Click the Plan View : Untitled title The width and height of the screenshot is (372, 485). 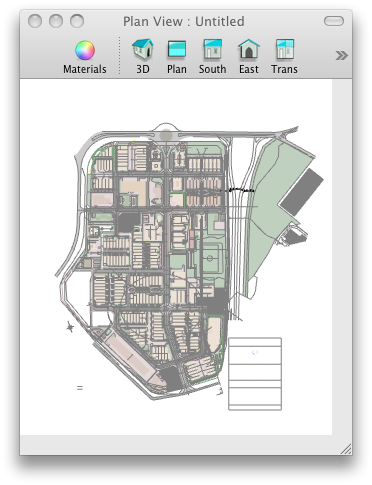coord(184,22)
